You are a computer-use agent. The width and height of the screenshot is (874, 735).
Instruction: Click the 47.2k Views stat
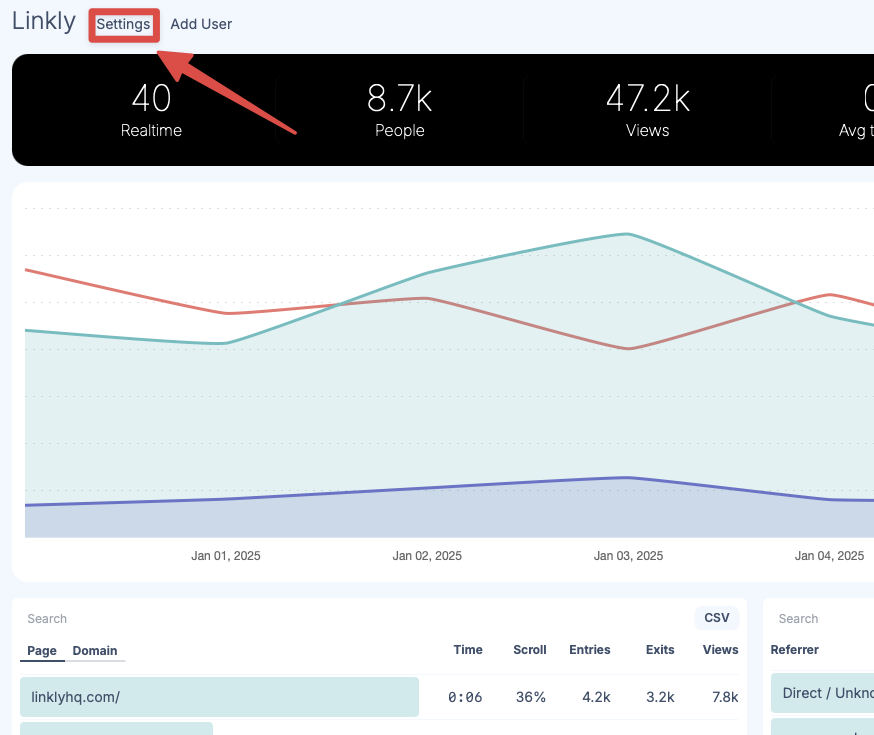647,110
